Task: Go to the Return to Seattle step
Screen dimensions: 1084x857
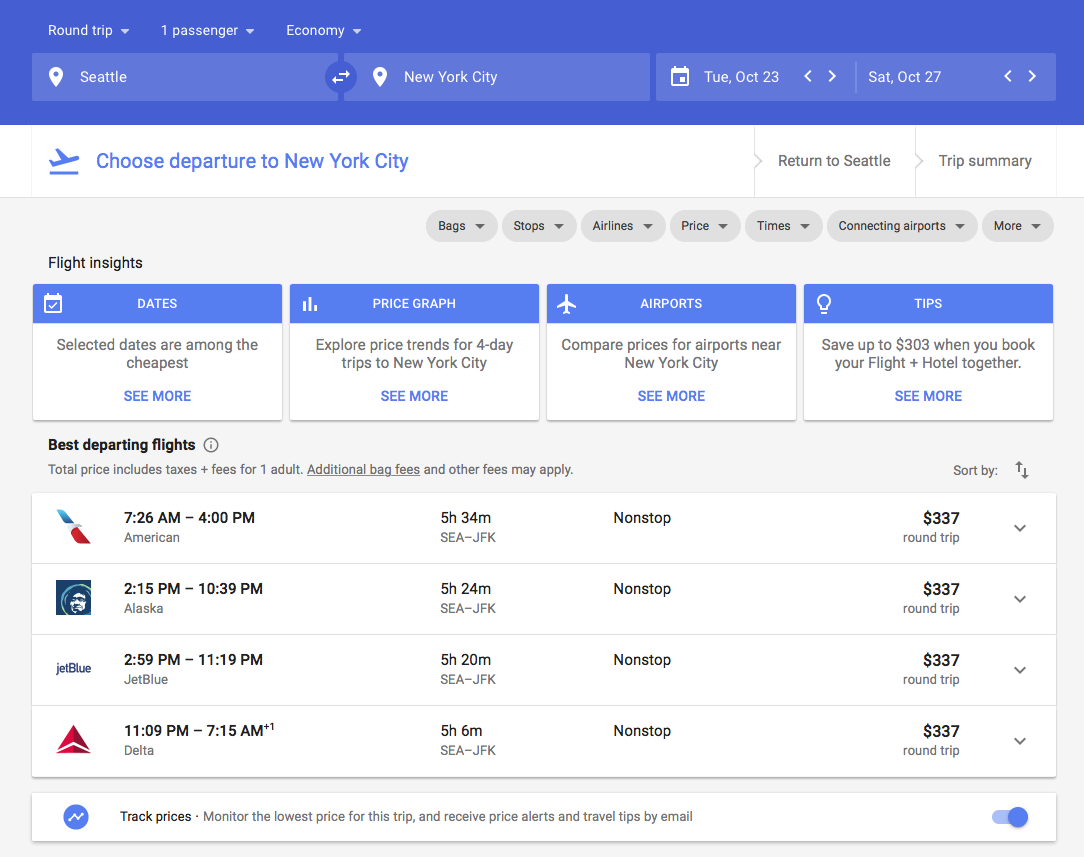Action: [x=834, y=161]
